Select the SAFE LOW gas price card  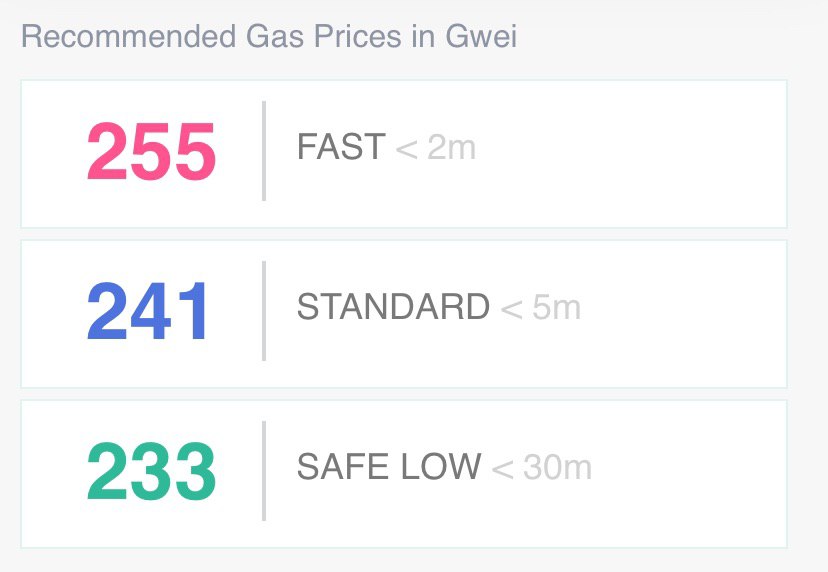pos(404,474)
